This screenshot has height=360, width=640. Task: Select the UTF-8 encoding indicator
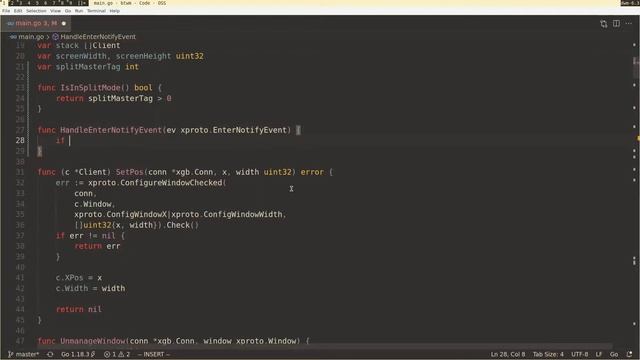(x=580, y=354)
